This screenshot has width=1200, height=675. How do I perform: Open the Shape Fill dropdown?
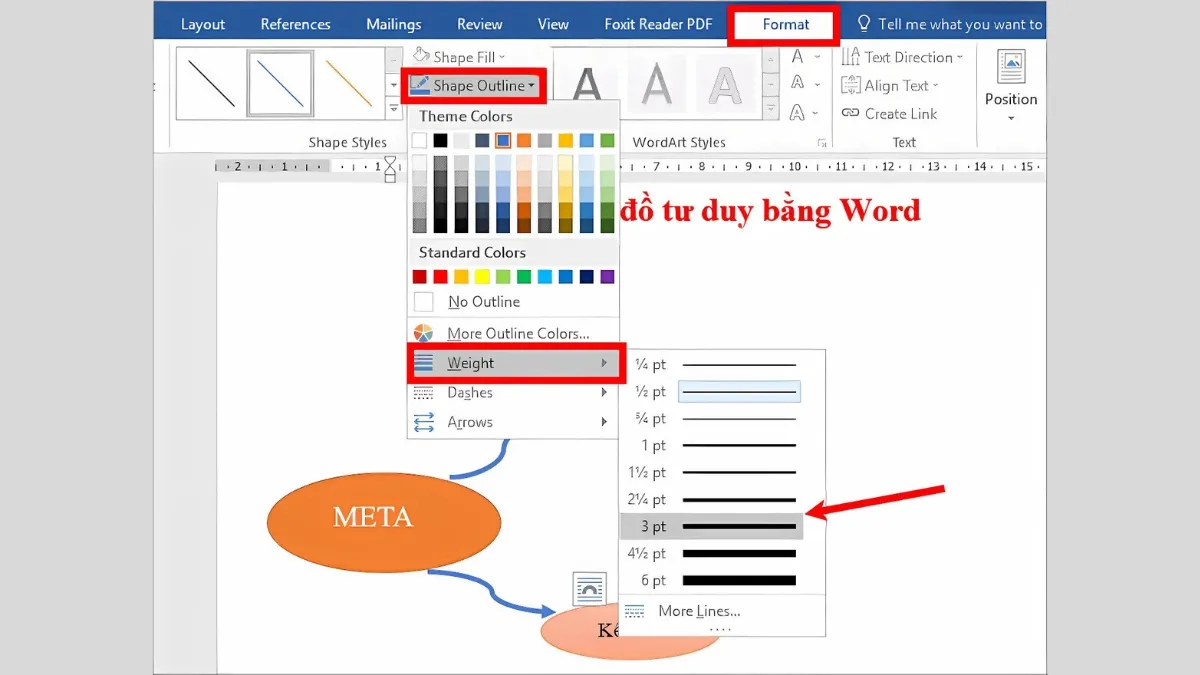click(x=460, y=57)
